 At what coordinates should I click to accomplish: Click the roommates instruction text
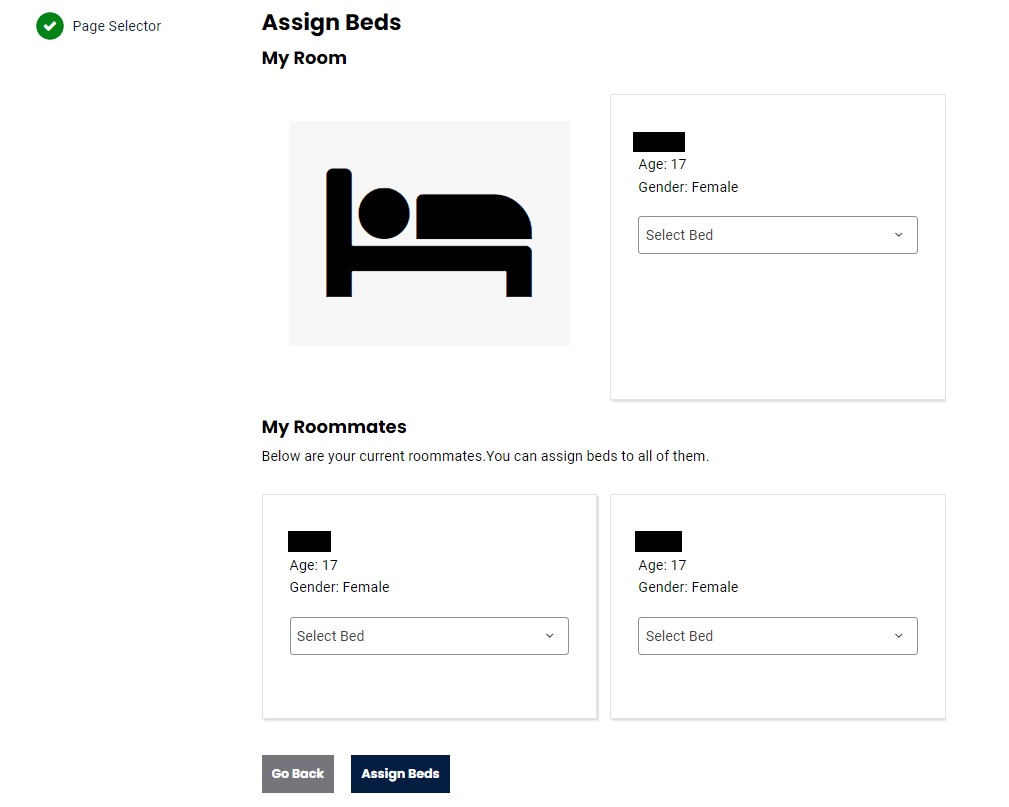click(485, 455)
